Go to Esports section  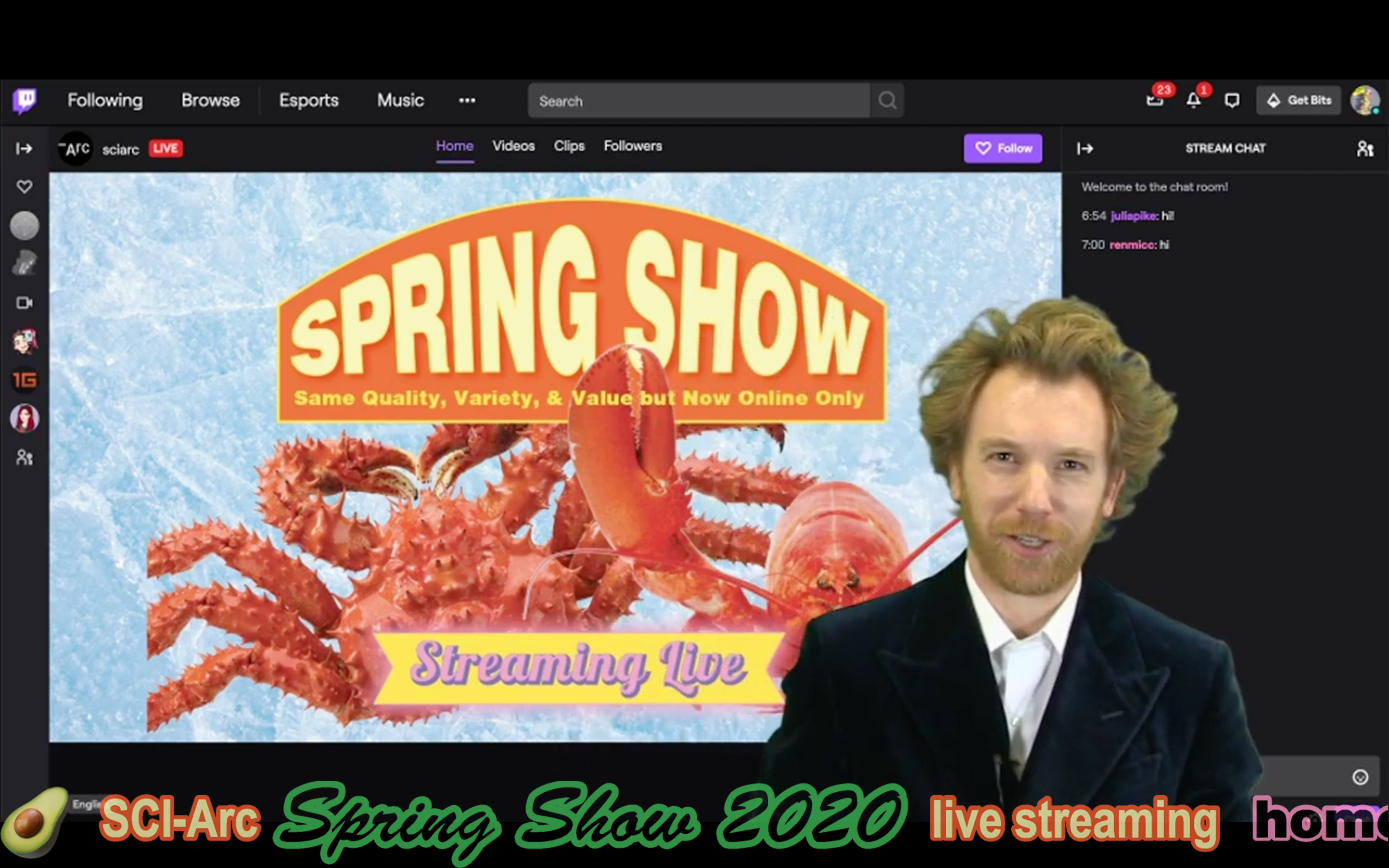[309, 100]
